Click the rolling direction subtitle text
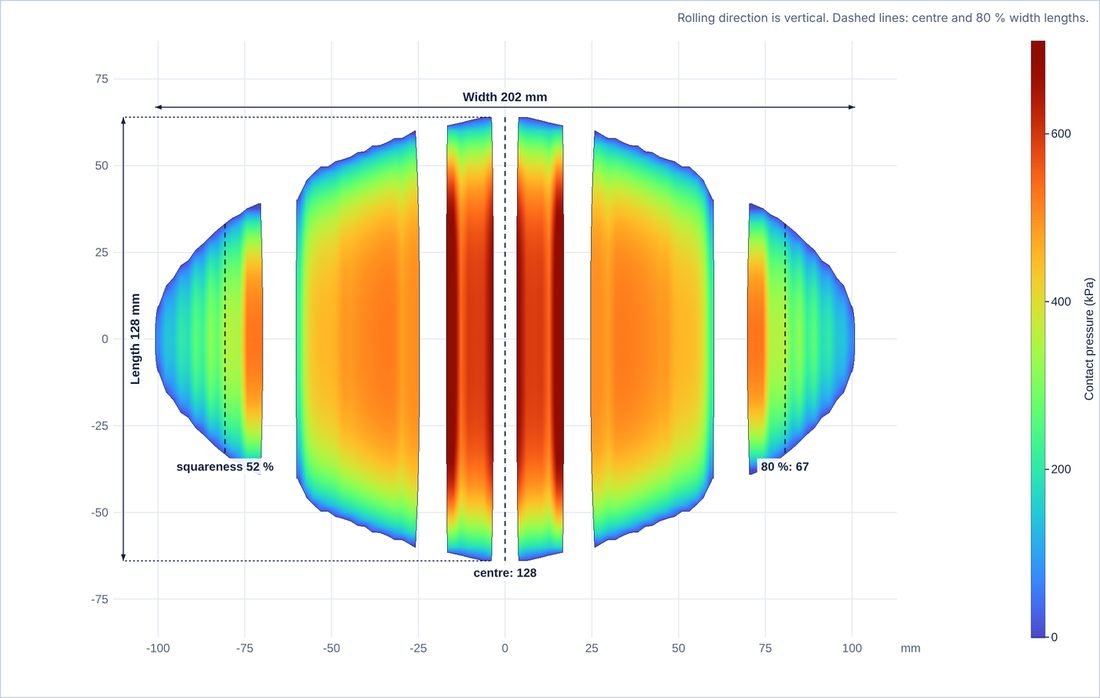The image size is (1100, 698). [883, 18]
